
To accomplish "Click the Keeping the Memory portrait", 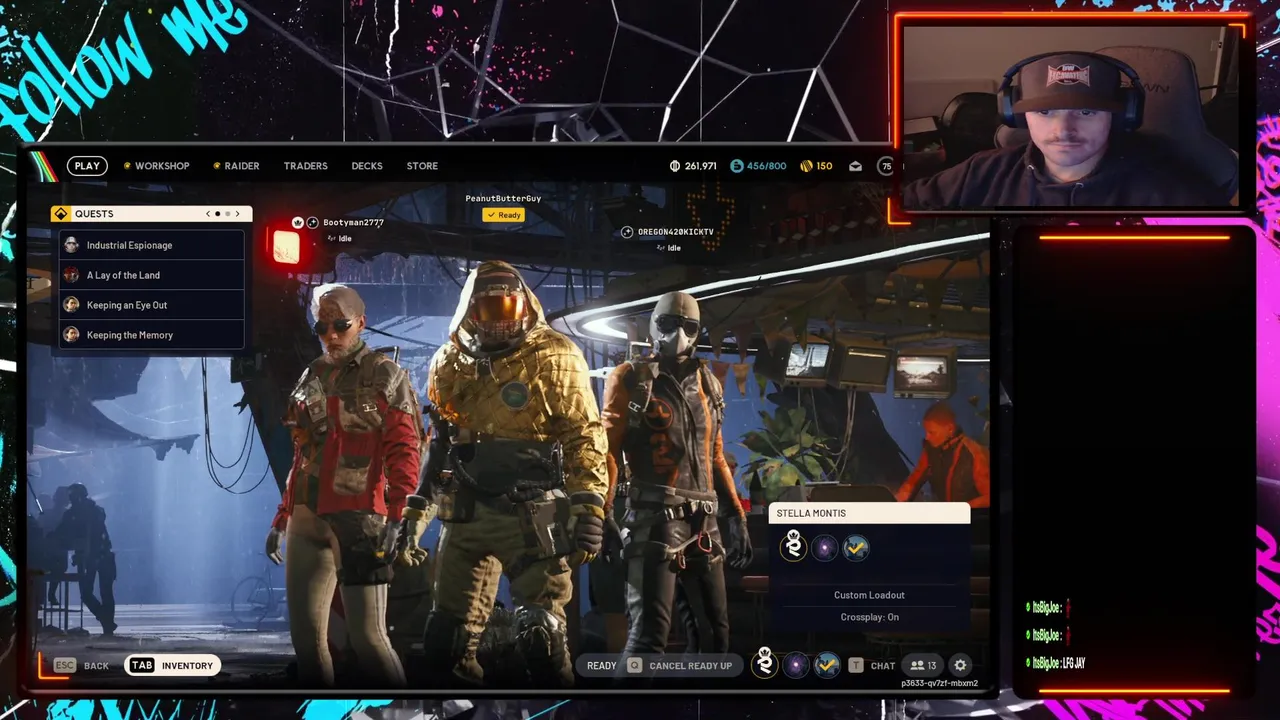I will pos(71,335).
